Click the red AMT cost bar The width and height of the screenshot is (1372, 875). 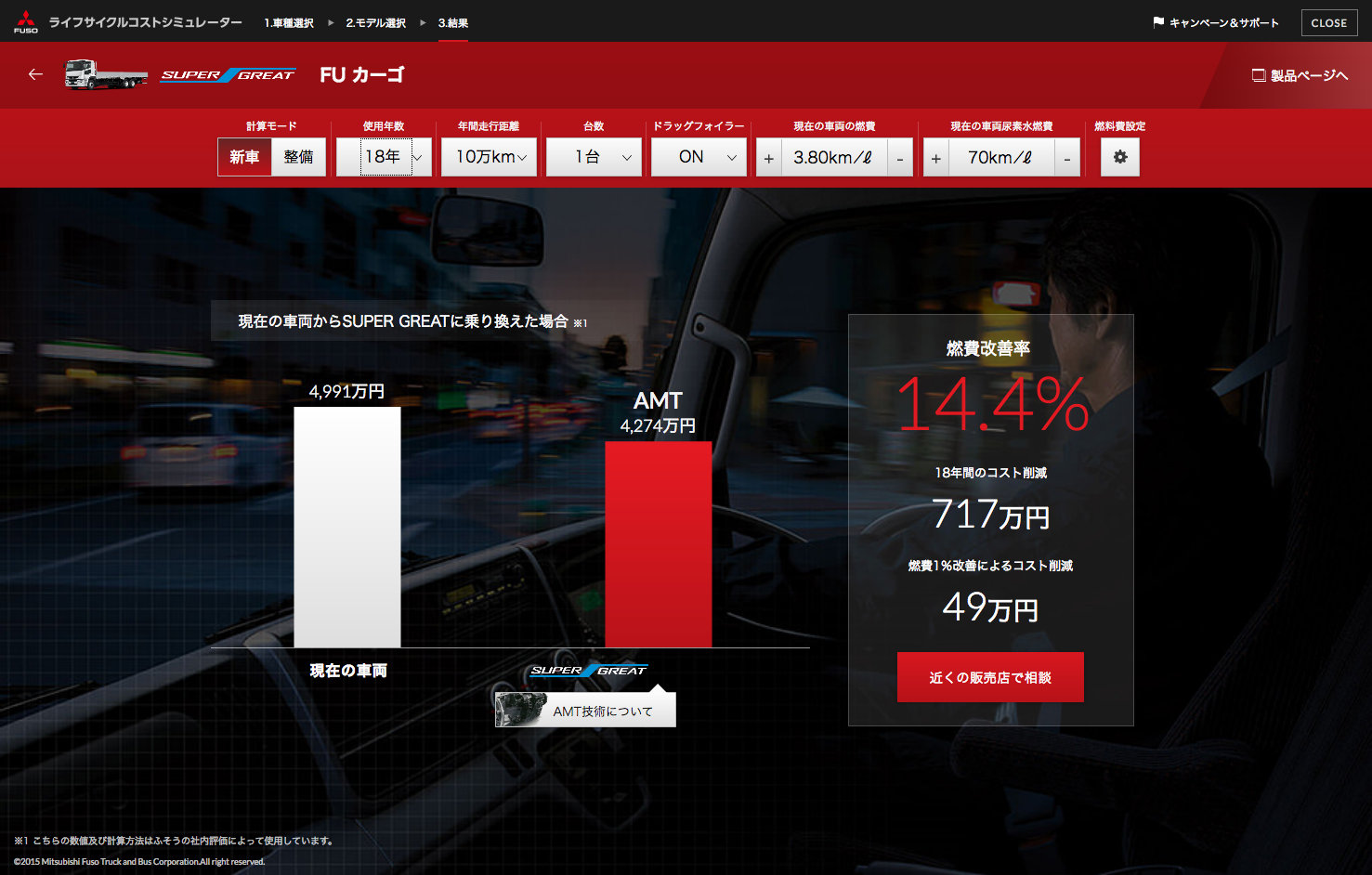(659, 544)
